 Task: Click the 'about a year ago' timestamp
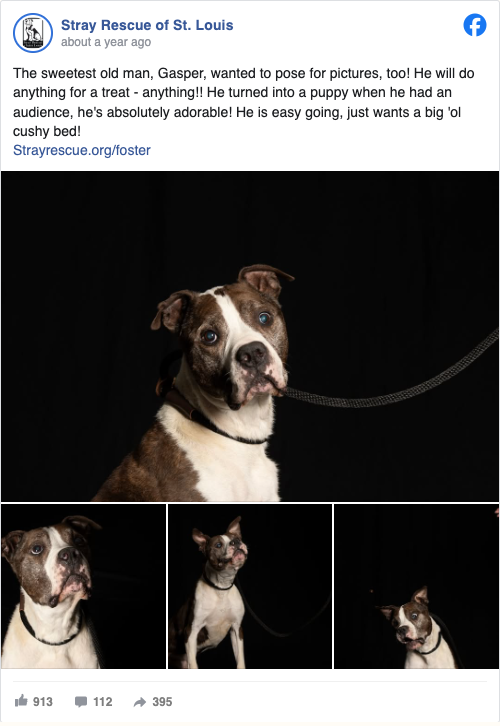coord(106,42)
